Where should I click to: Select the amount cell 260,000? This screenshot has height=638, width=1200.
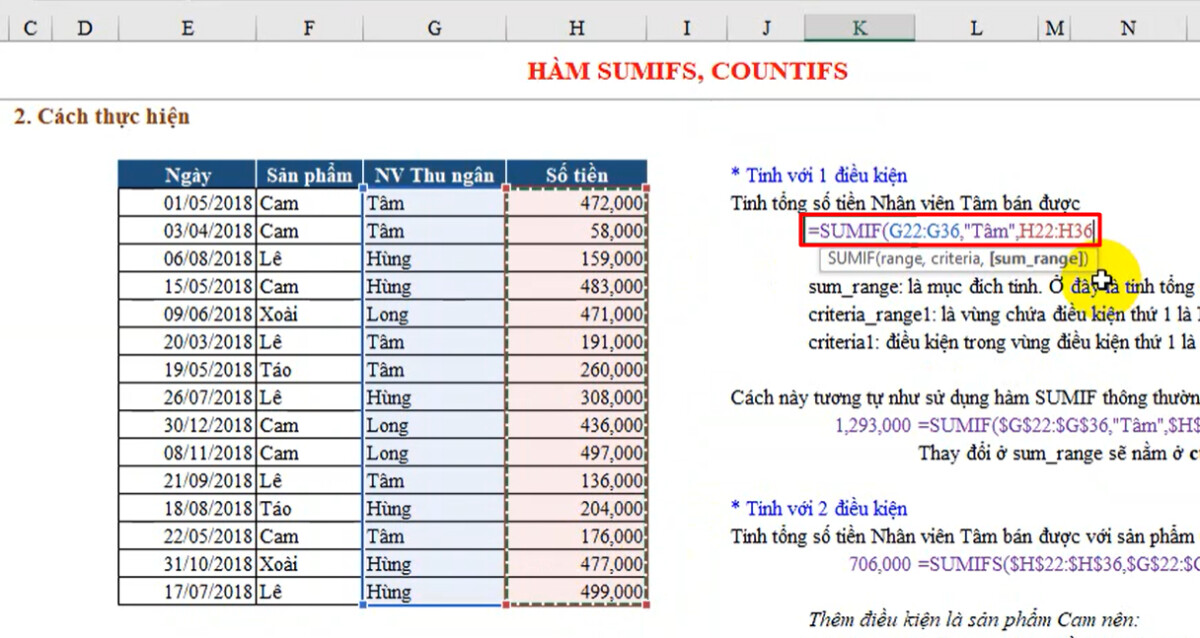pos(577,369)
